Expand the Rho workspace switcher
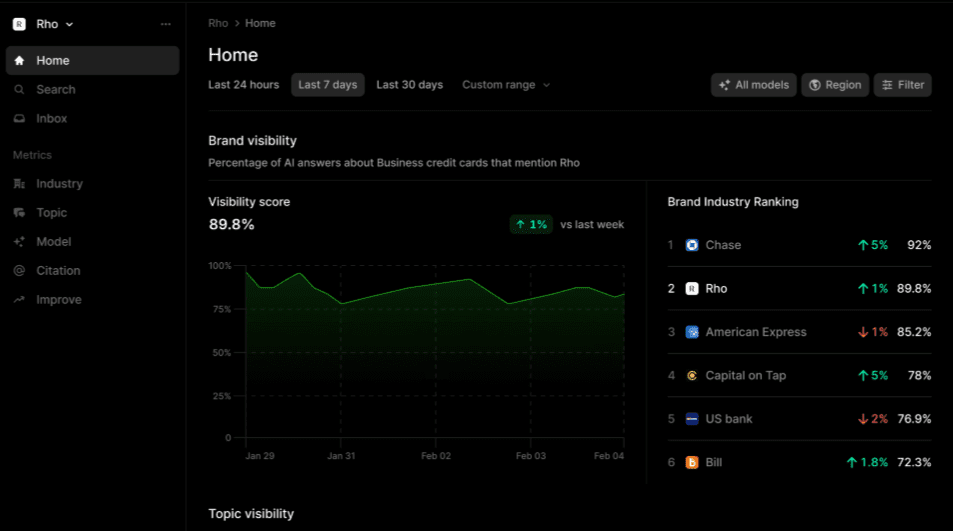 (45, 24)
